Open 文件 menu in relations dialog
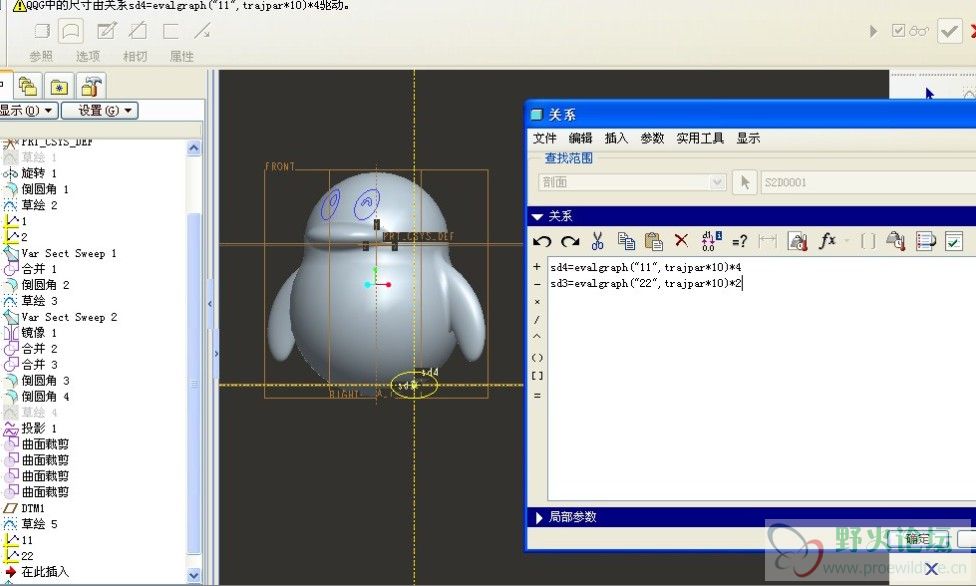The width and height of the screenshot is (976, 586). tap(545, 138)
